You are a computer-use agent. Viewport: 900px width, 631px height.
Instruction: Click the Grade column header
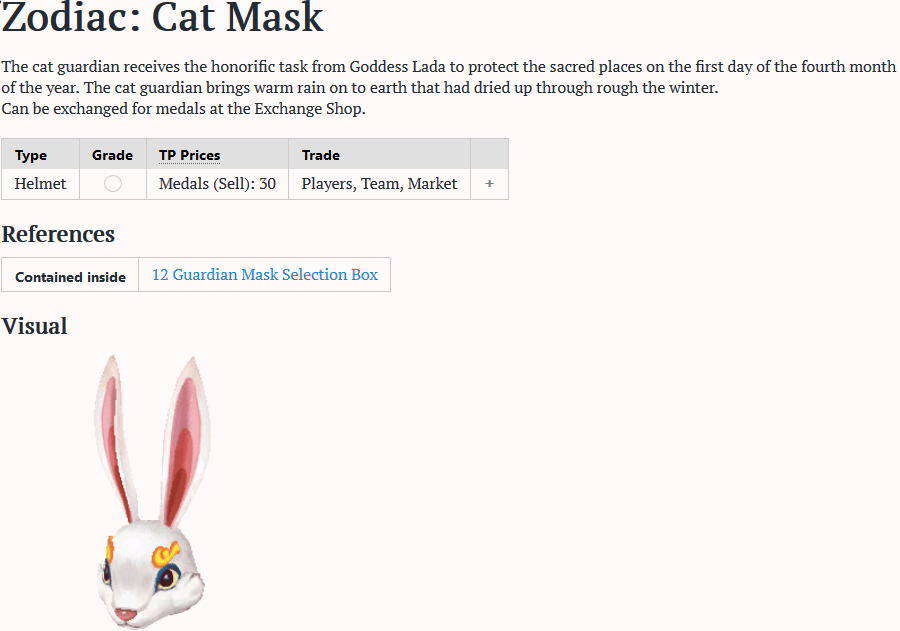pos(112,155)
